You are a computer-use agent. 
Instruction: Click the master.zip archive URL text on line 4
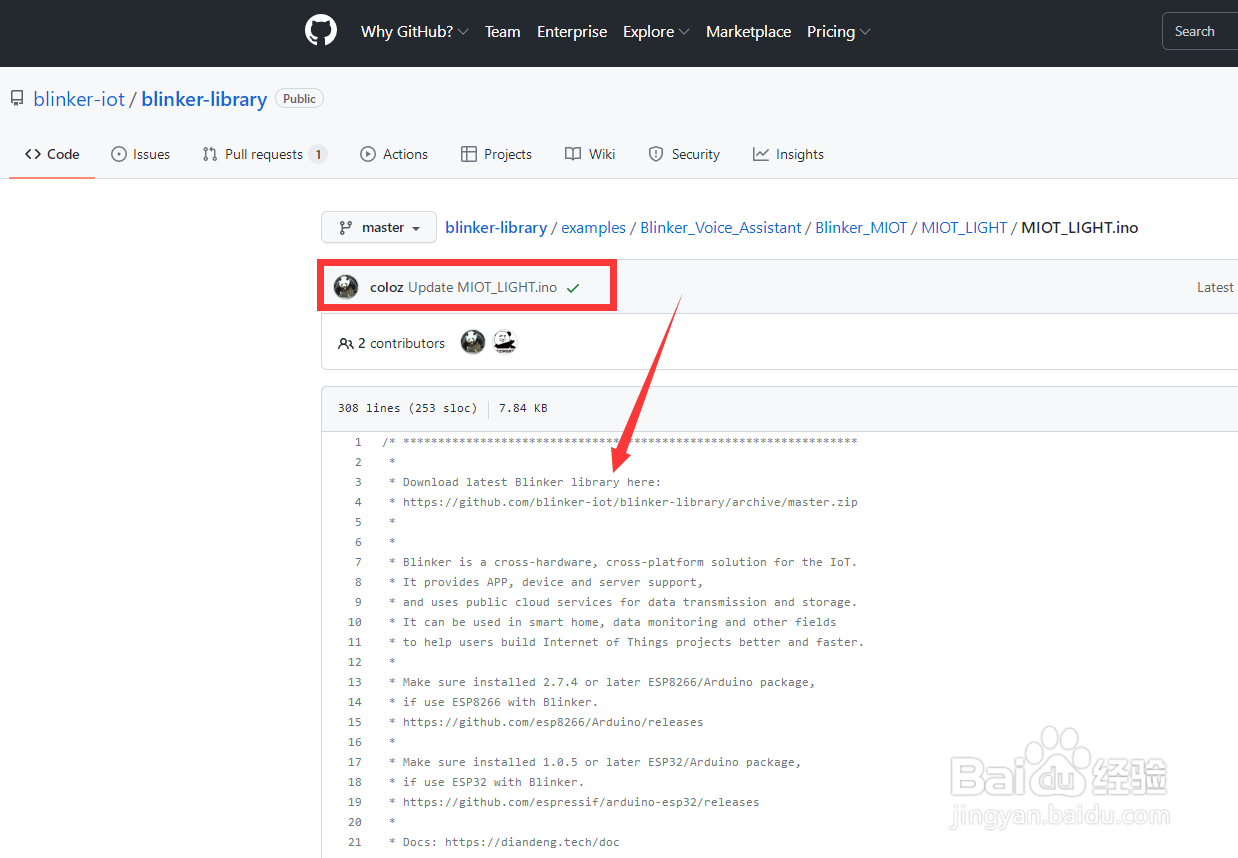click(x=630, y=502)
